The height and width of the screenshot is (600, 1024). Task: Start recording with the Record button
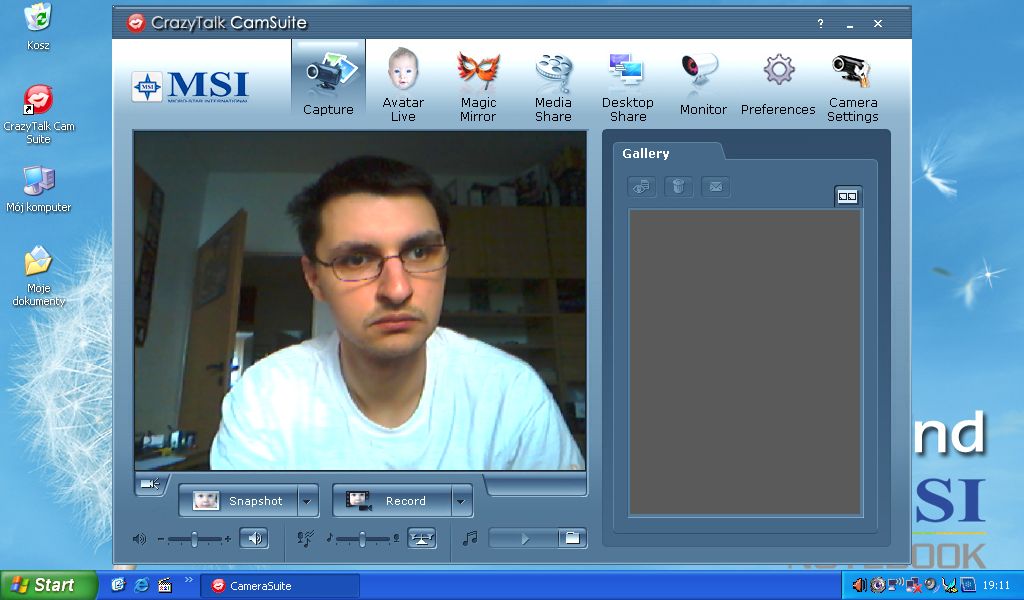point(392,501)
